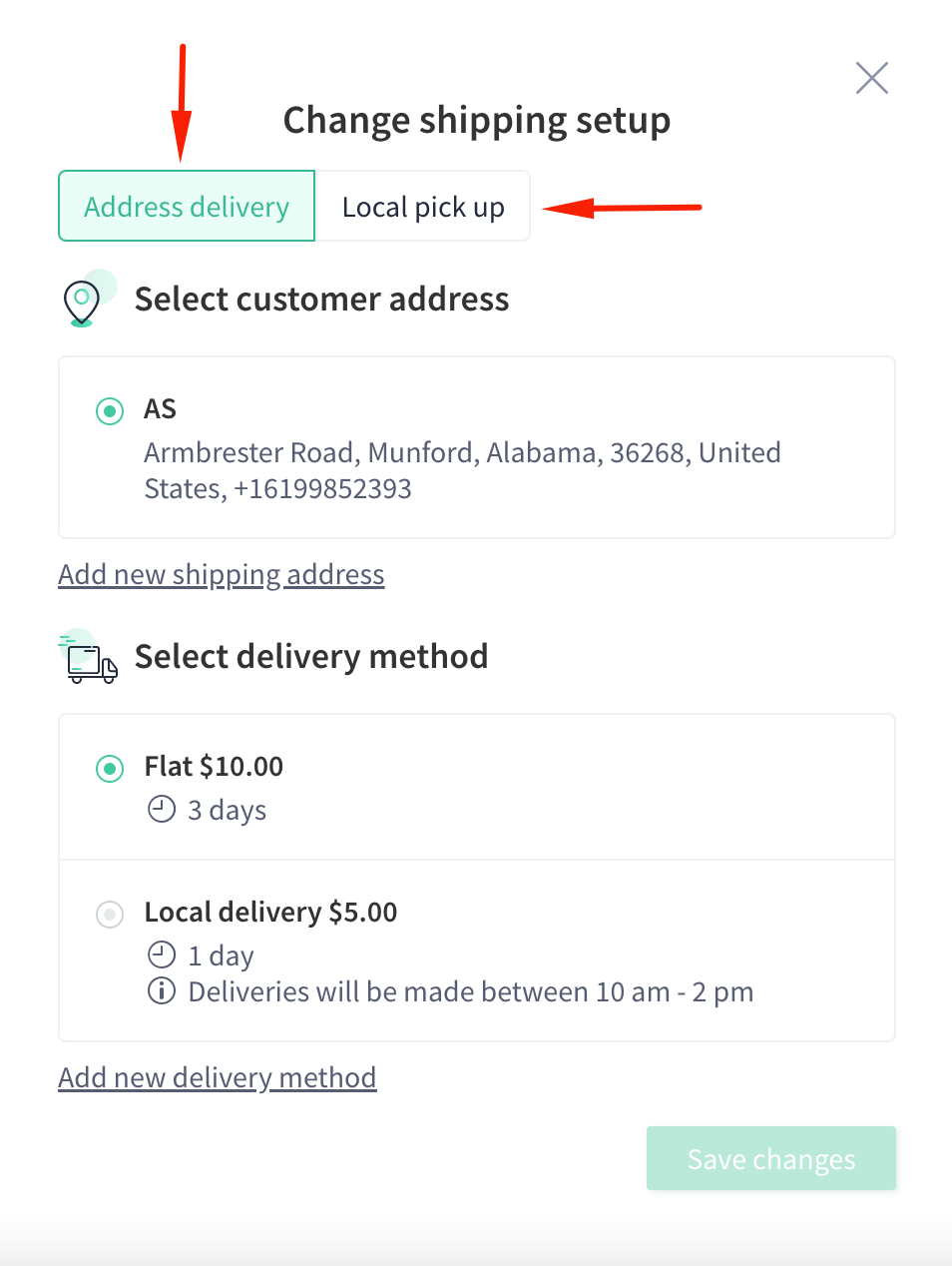
Task: Switch to the Address delivery tab
Action: coord(187,206)
